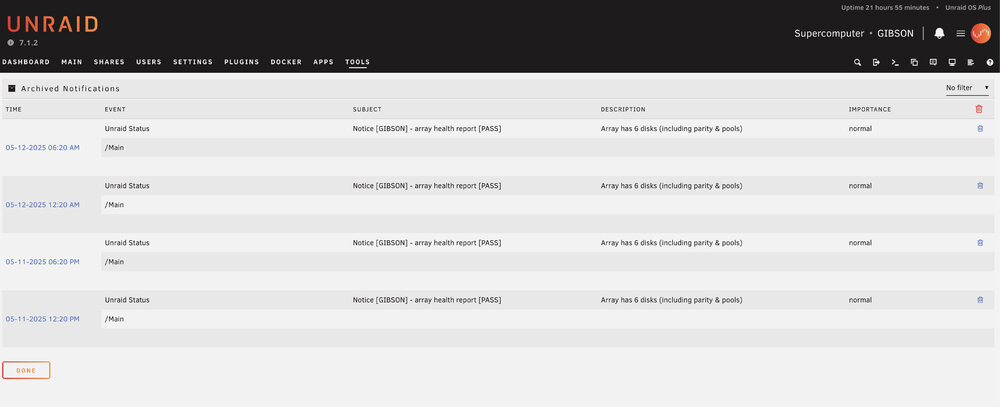This screenshot has width=1000, height=407.
Task: Open the hamburger account menu
Action: [x=960, y=33]
